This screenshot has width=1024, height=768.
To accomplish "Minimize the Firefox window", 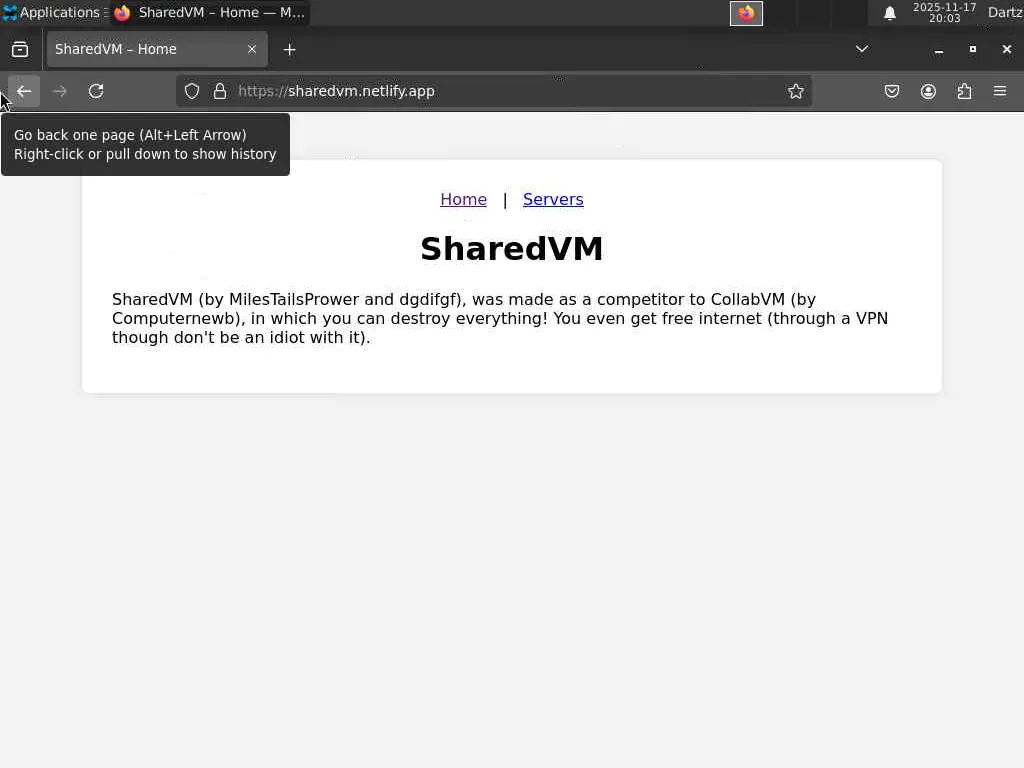I will point(938,50).
